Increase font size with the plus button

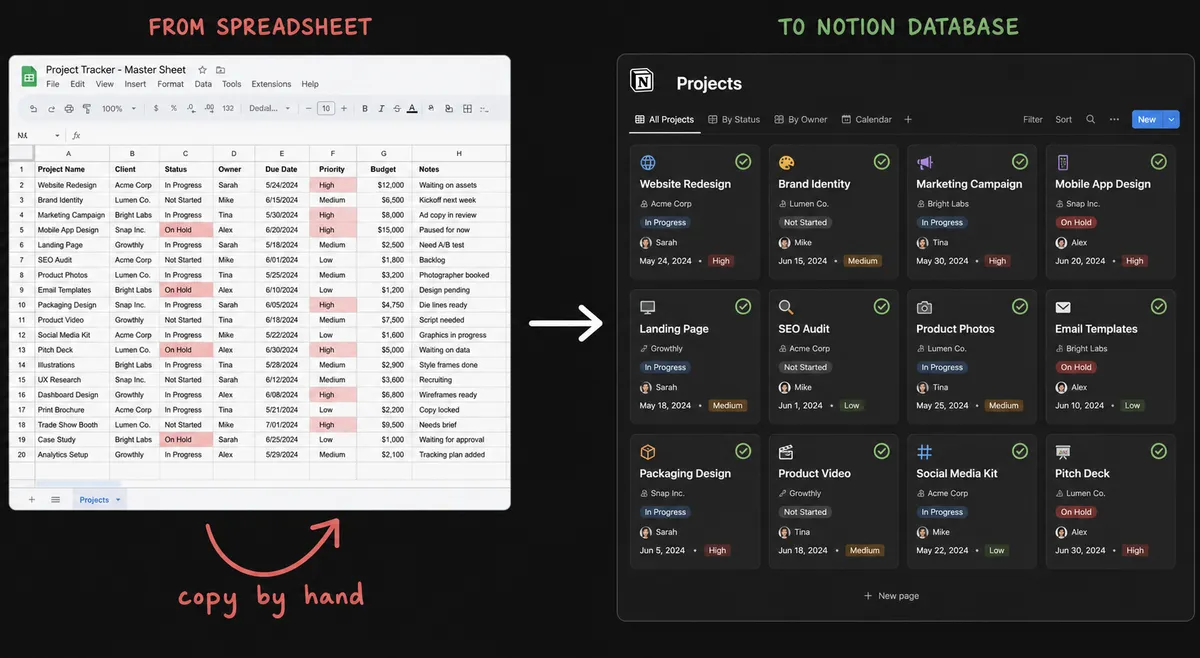tap(344, 108)
